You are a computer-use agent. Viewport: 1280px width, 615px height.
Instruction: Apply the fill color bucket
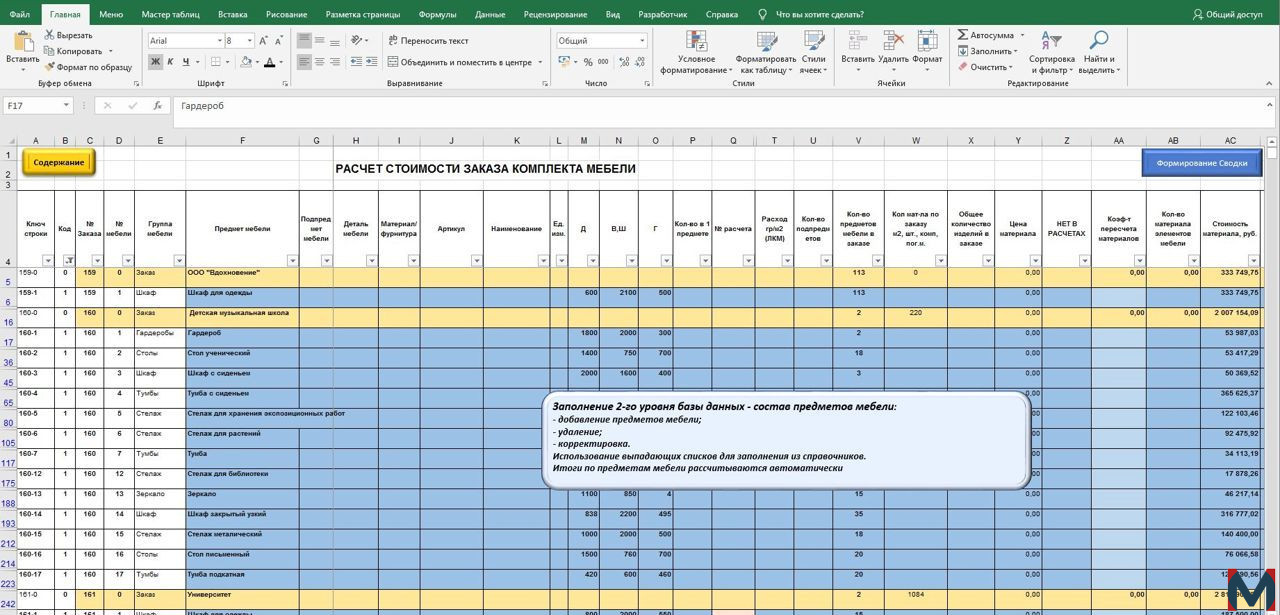pos(244,62)
